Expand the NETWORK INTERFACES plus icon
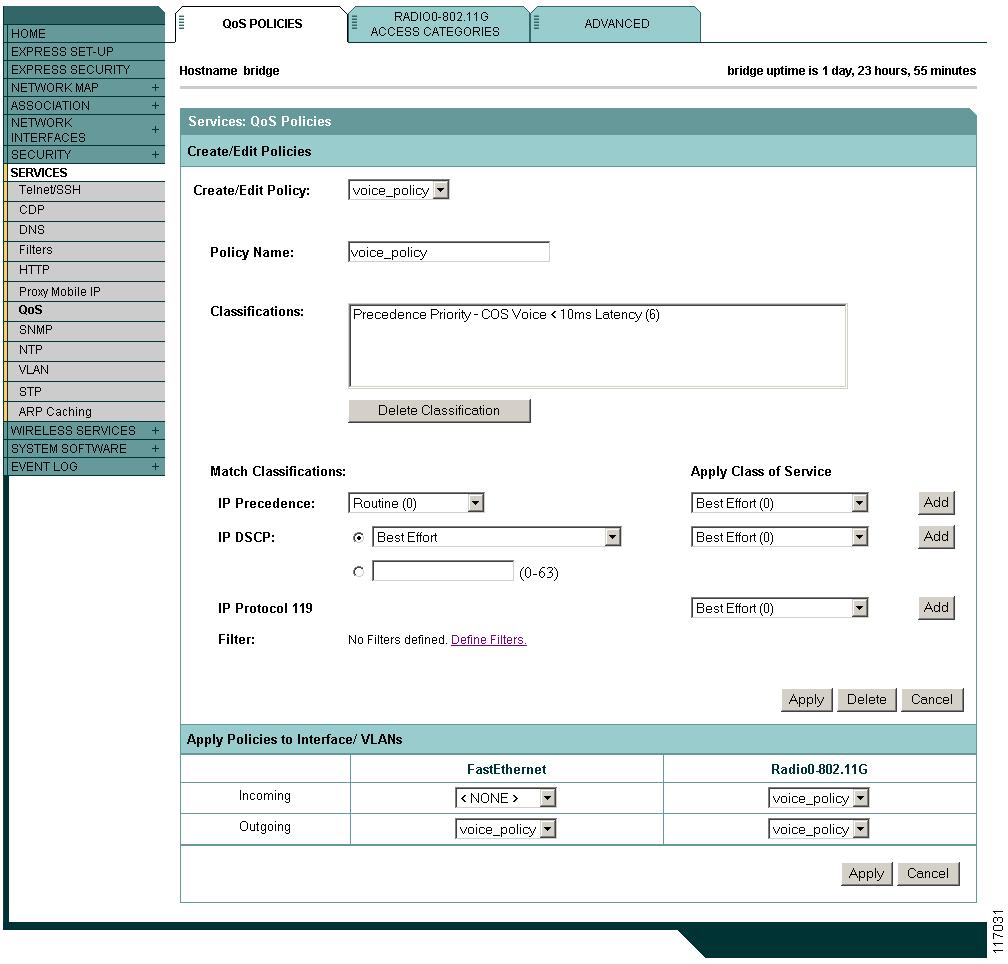The image size is (1008, 964). [x=155, y=130]
